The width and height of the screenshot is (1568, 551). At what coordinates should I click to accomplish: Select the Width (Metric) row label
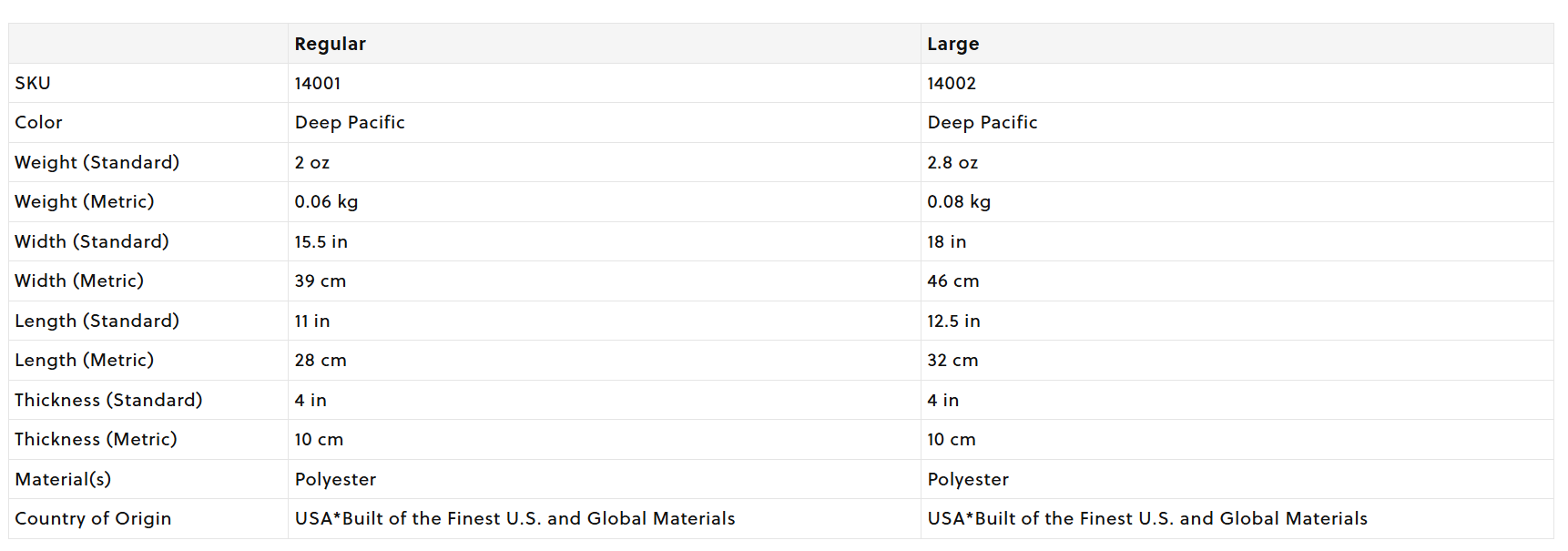[x=79, y=281]
